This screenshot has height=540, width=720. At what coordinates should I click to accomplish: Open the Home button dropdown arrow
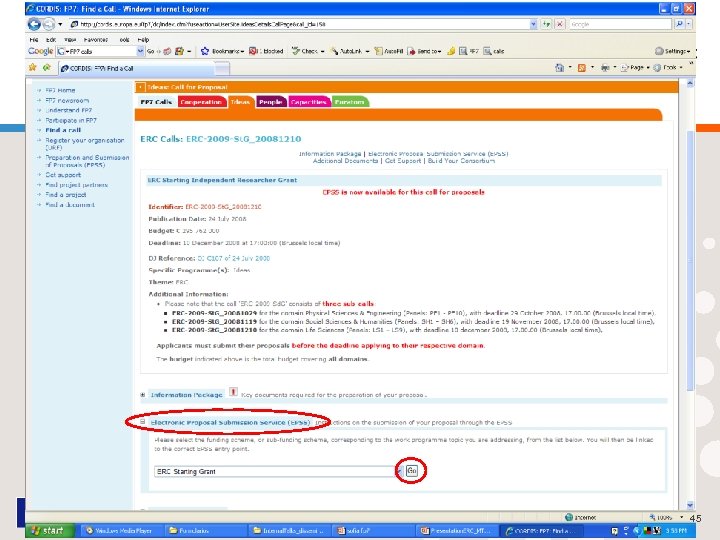(x=570, y=68)
